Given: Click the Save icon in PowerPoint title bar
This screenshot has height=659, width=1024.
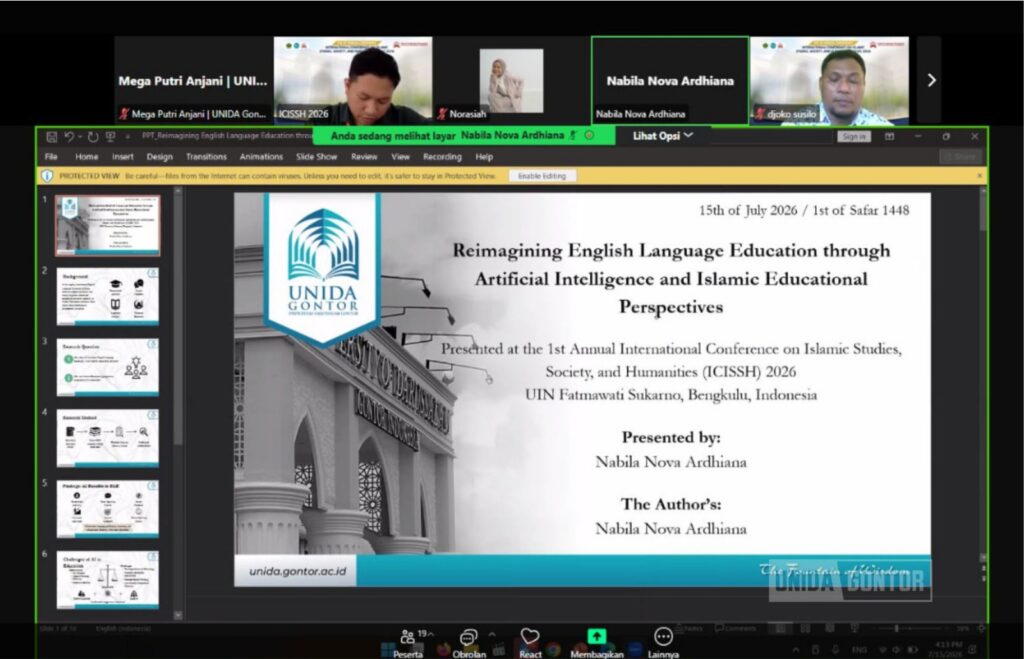Looking at the screenshot, I should coord(52,137).
